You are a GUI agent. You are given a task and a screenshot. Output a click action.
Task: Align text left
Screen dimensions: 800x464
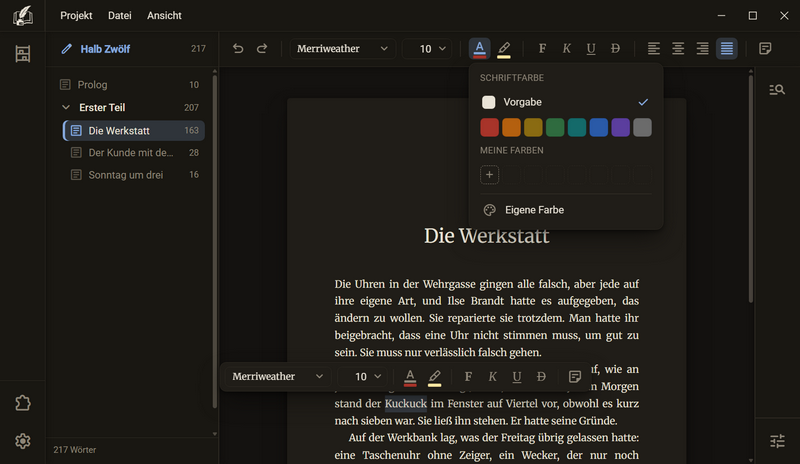pyautogui.click(x=654, y=48)
